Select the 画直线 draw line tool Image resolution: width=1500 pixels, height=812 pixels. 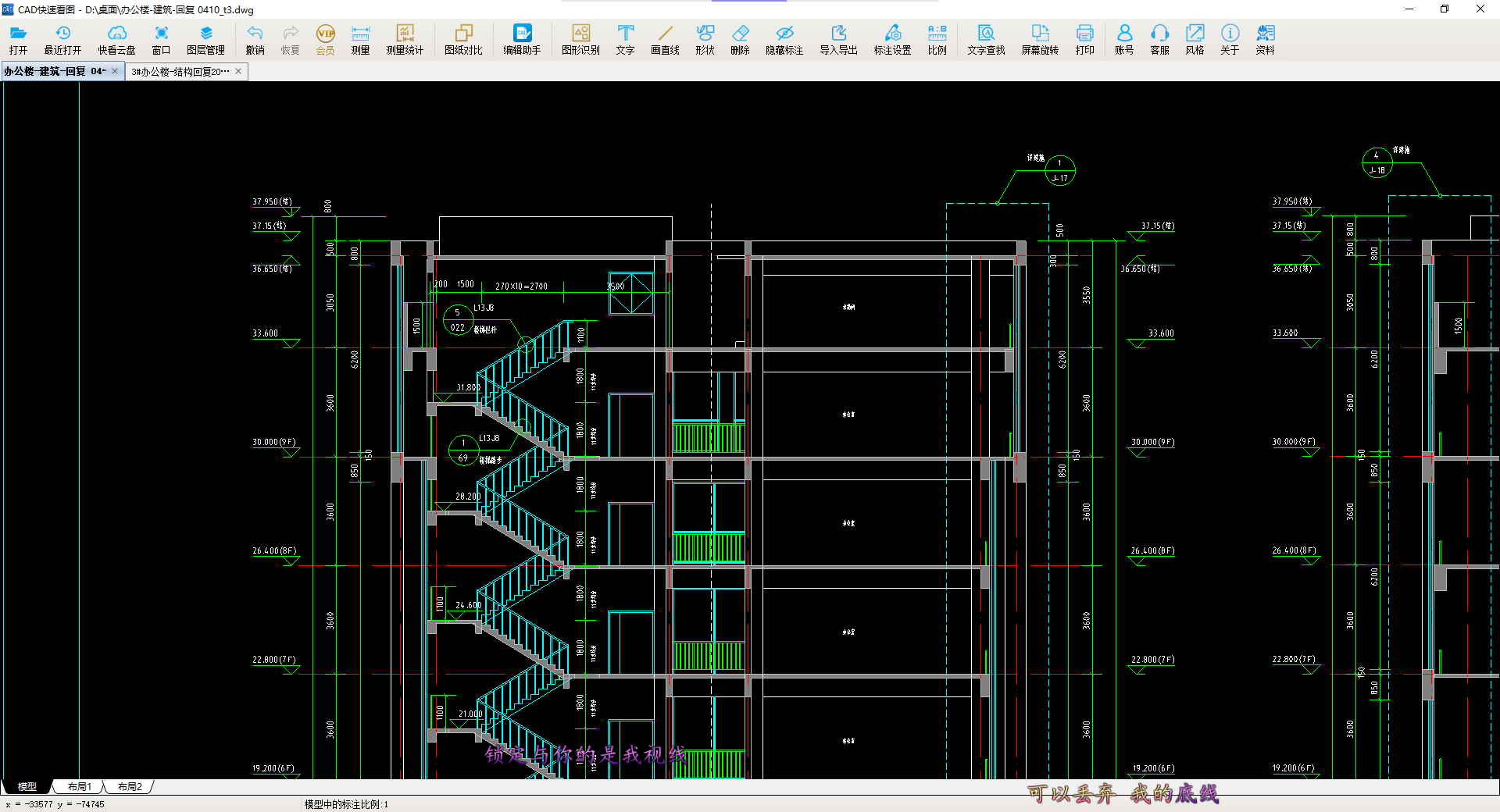tap(665, 39)
